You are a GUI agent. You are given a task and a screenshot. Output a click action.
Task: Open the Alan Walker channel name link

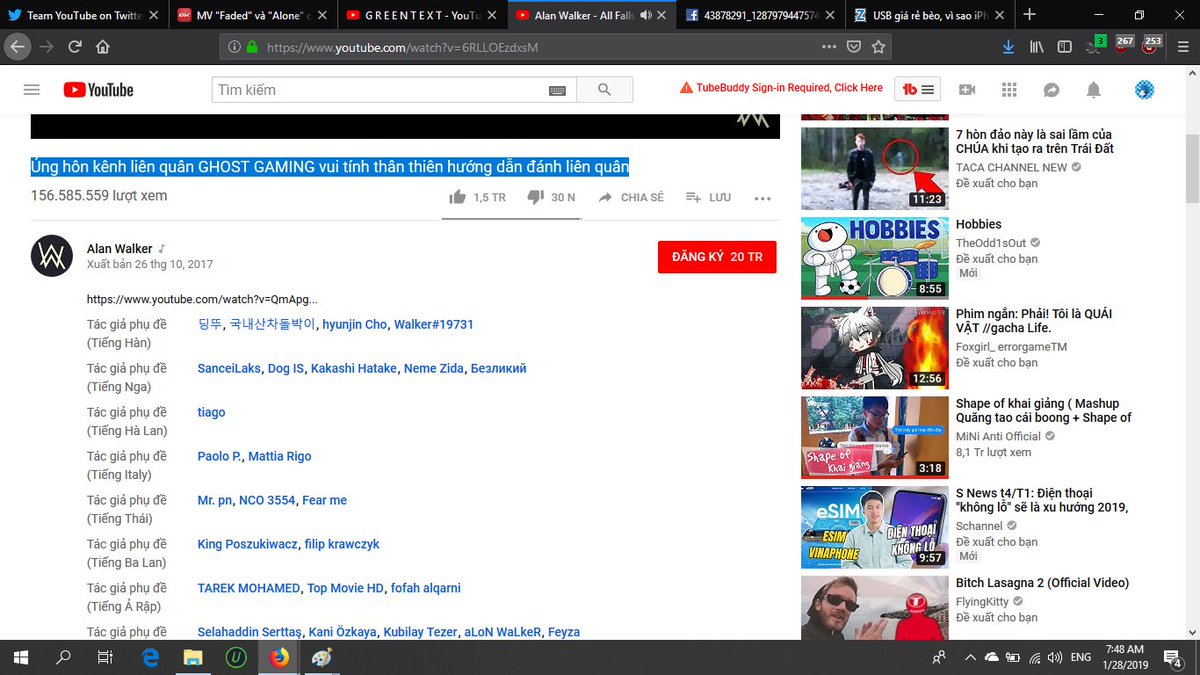119,248
